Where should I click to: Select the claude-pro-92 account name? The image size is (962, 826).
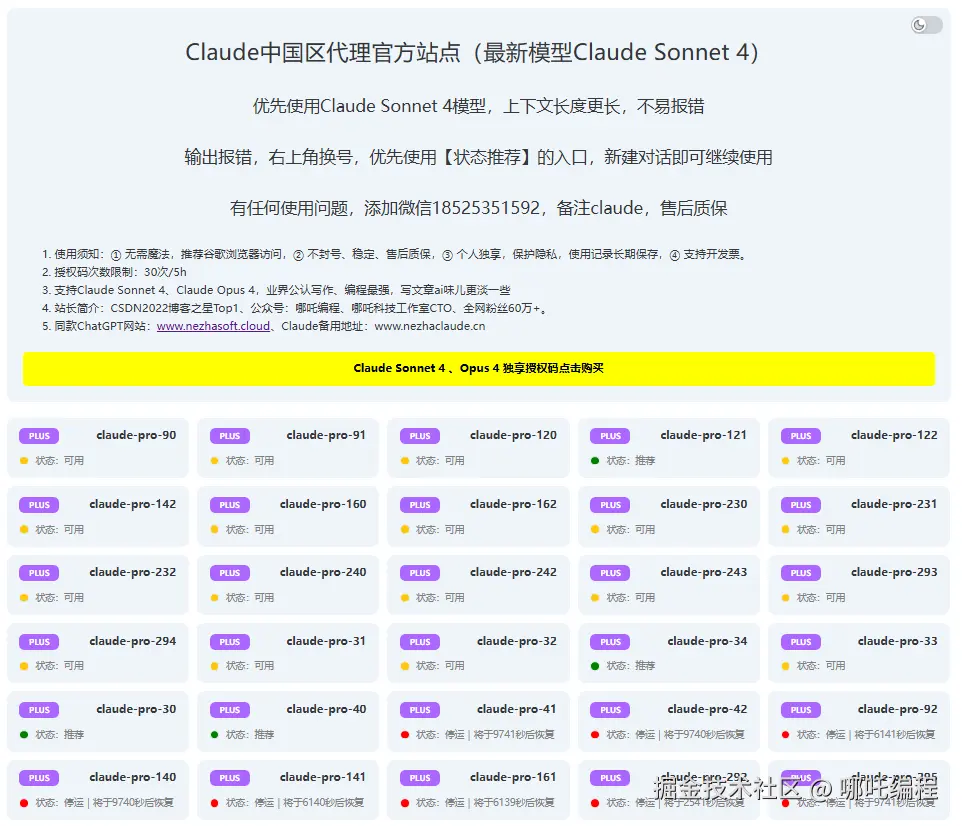[898, 709]
